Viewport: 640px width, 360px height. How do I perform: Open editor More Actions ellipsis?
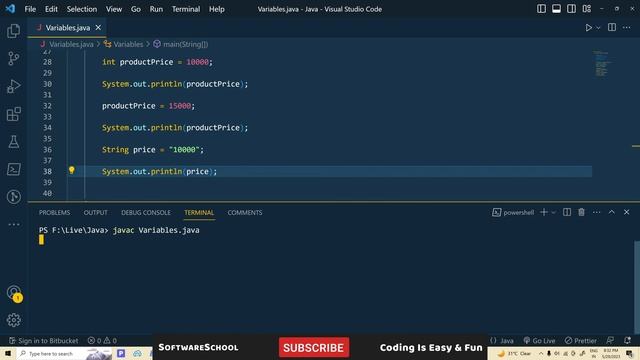[627, 27]
